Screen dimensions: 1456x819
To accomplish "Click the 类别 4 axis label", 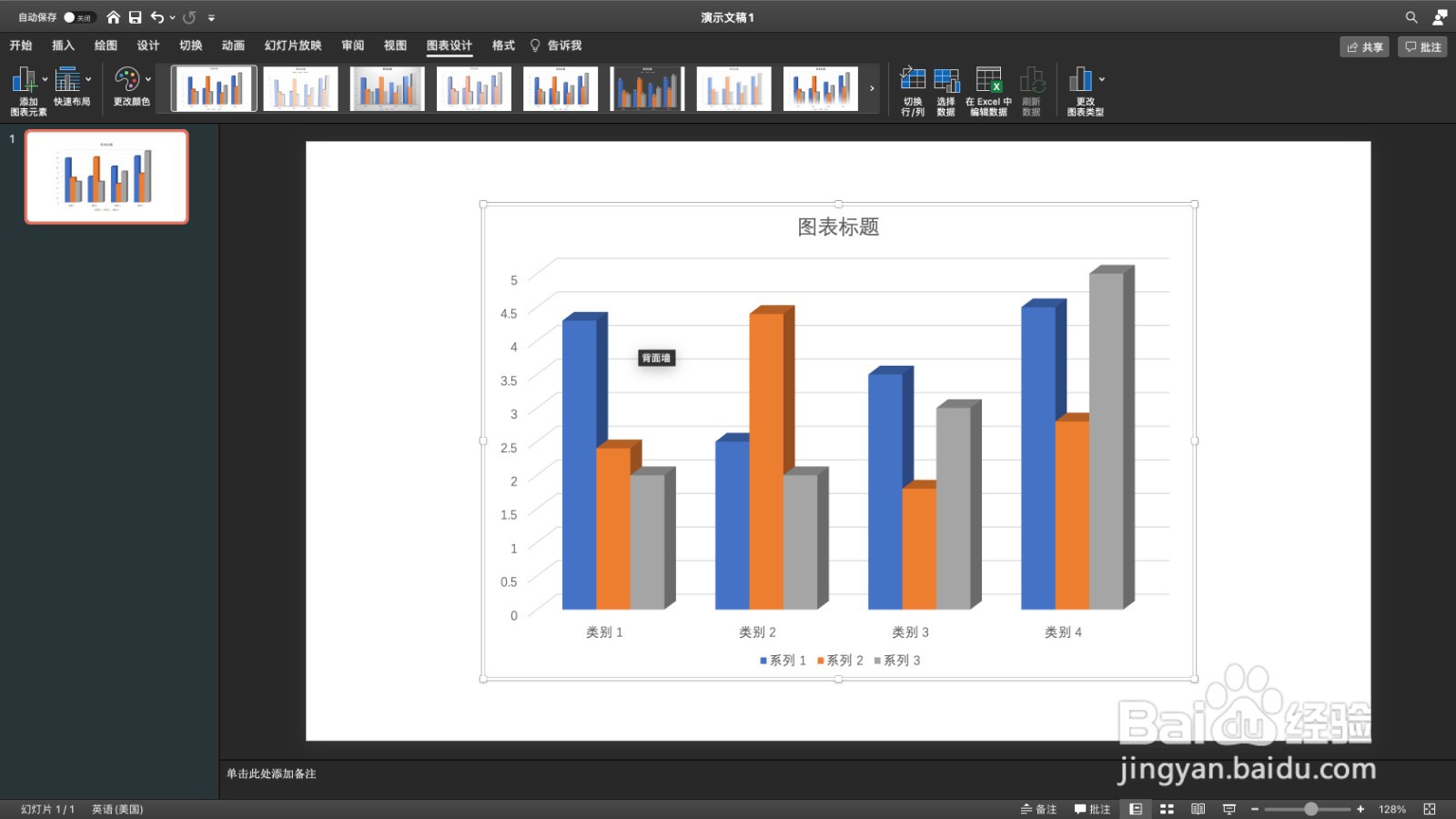I will 1063,632.
